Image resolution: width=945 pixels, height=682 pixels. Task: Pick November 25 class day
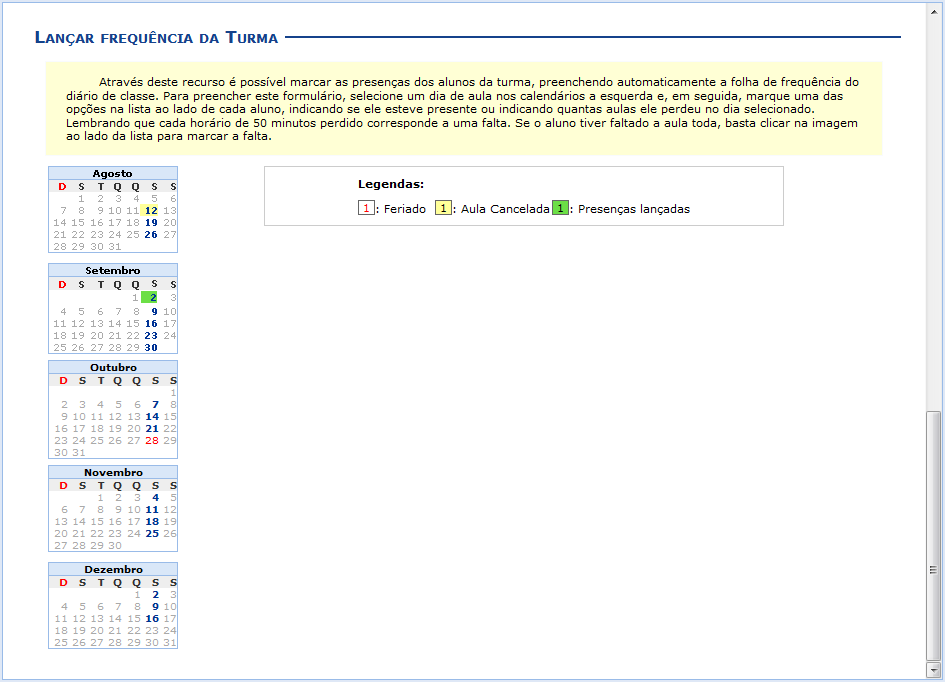(x=152, y=534)
